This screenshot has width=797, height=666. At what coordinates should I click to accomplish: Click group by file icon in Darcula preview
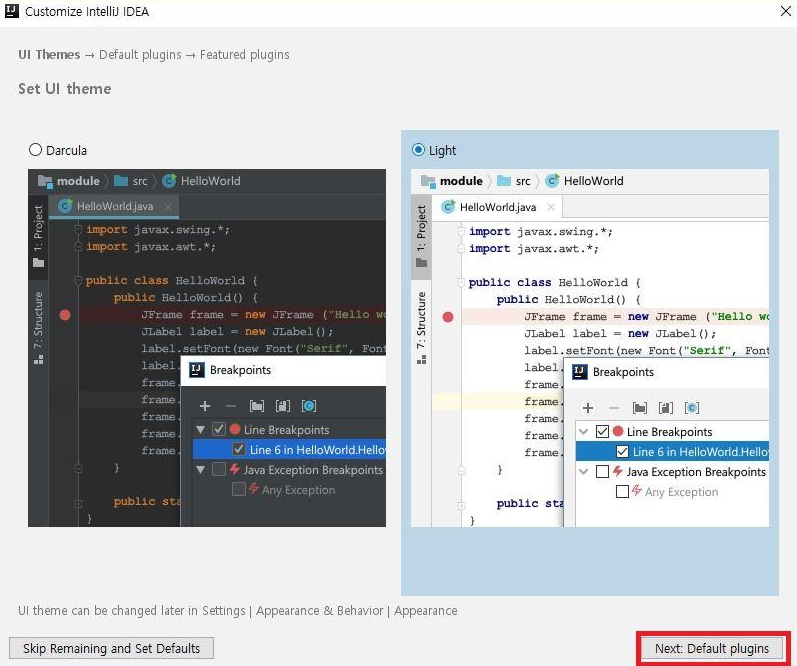point(283,406)
